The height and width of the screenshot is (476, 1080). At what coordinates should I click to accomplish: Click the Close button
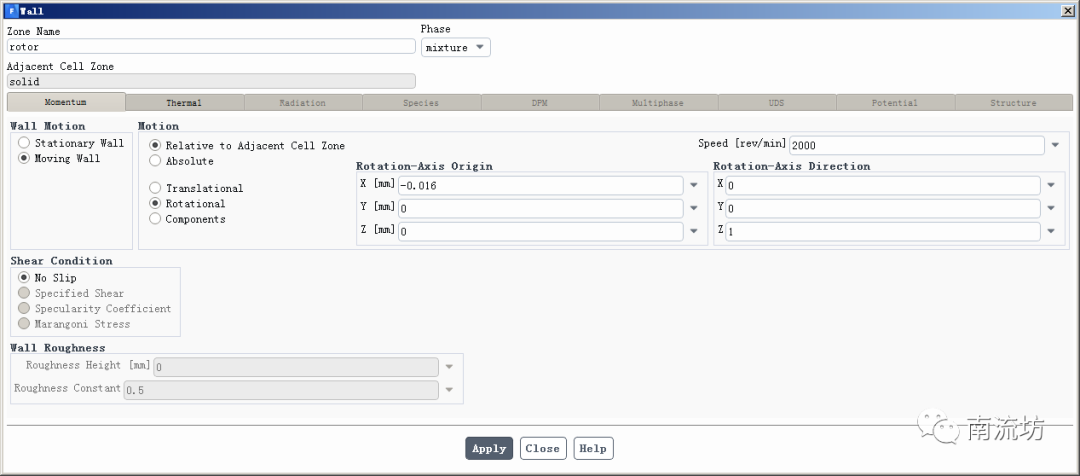(543, 448)
